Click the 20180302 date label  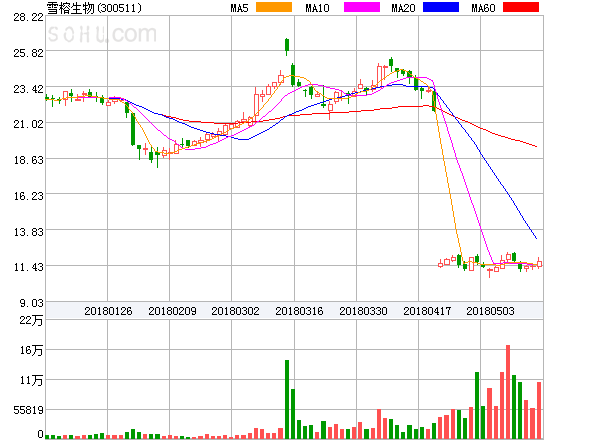click(235, 311)
